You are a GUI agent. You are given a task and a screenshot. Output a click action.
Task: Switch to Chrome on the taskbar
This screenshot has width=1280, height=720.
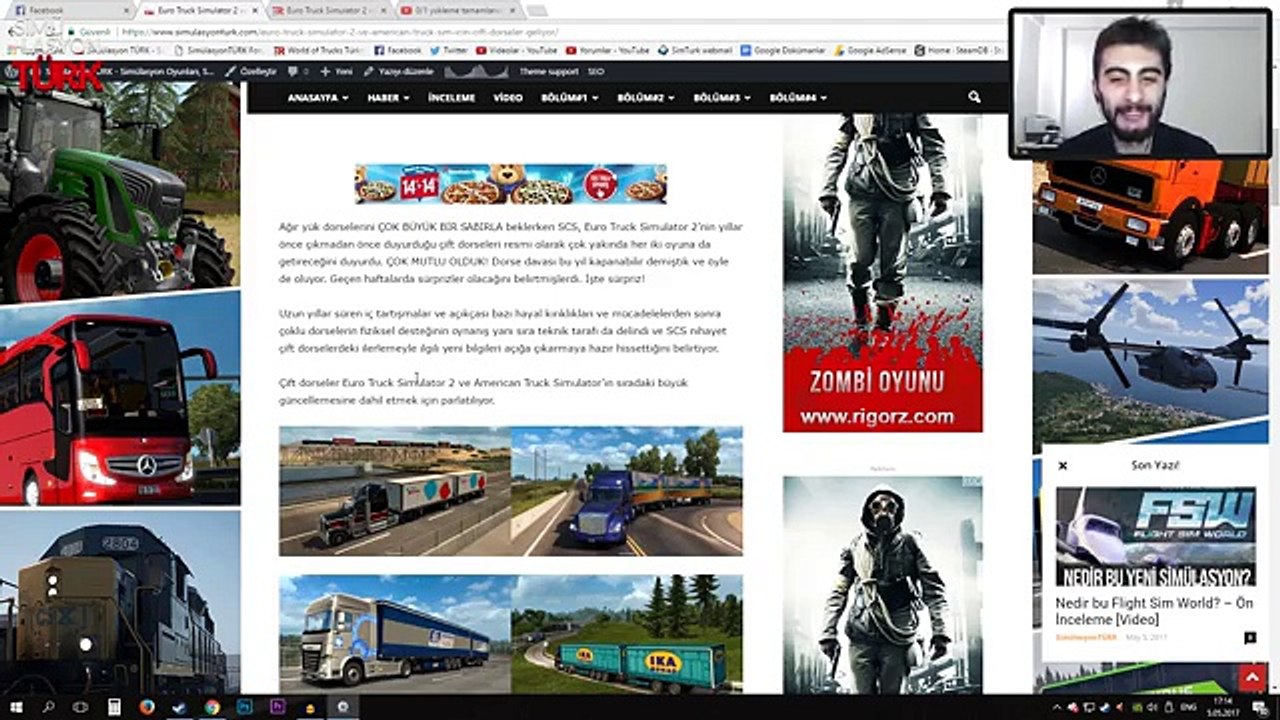pos(212,707)
